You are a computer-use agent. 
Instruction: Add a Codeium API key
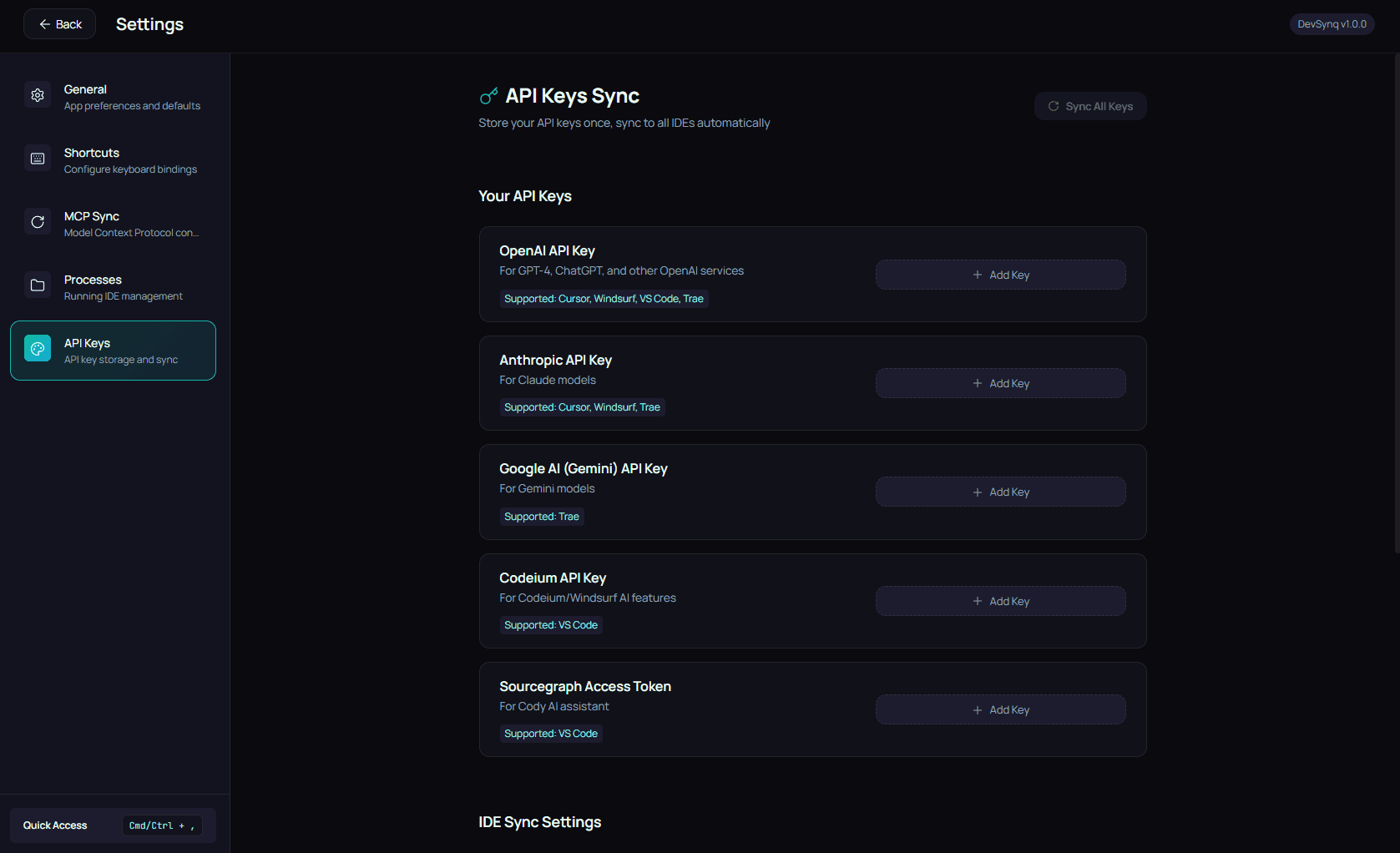[x=999, y=600]
